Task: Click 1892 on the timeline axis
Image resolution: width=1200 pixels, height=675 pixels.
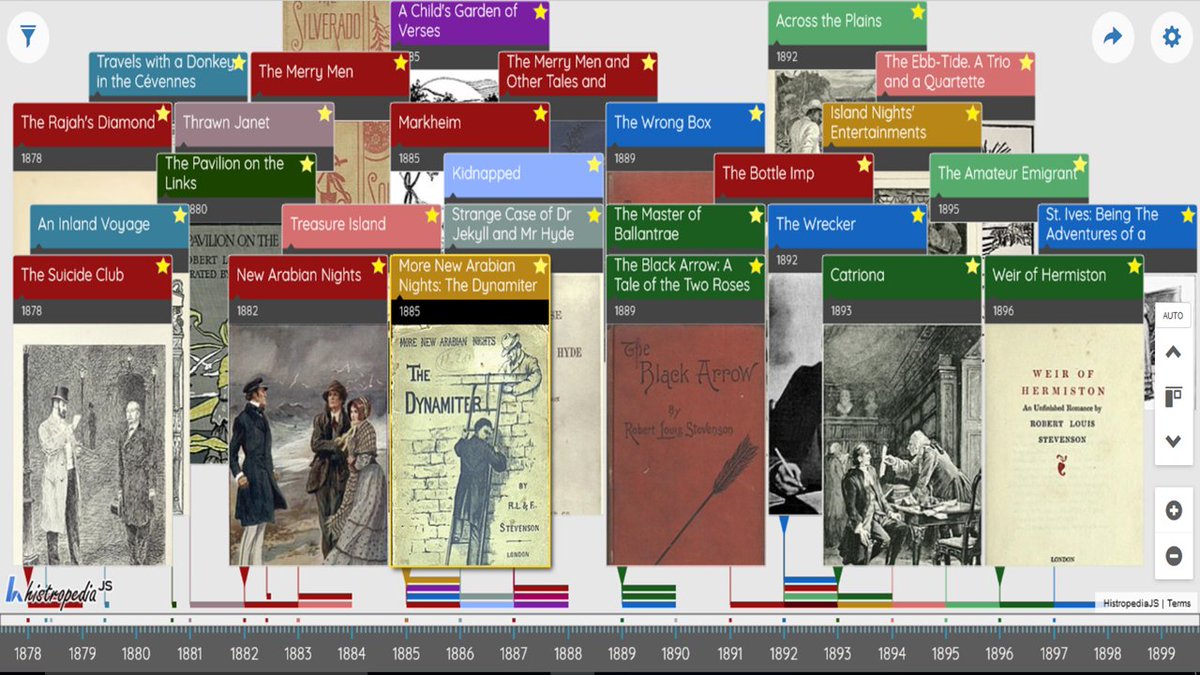Action: click(784, 654)
